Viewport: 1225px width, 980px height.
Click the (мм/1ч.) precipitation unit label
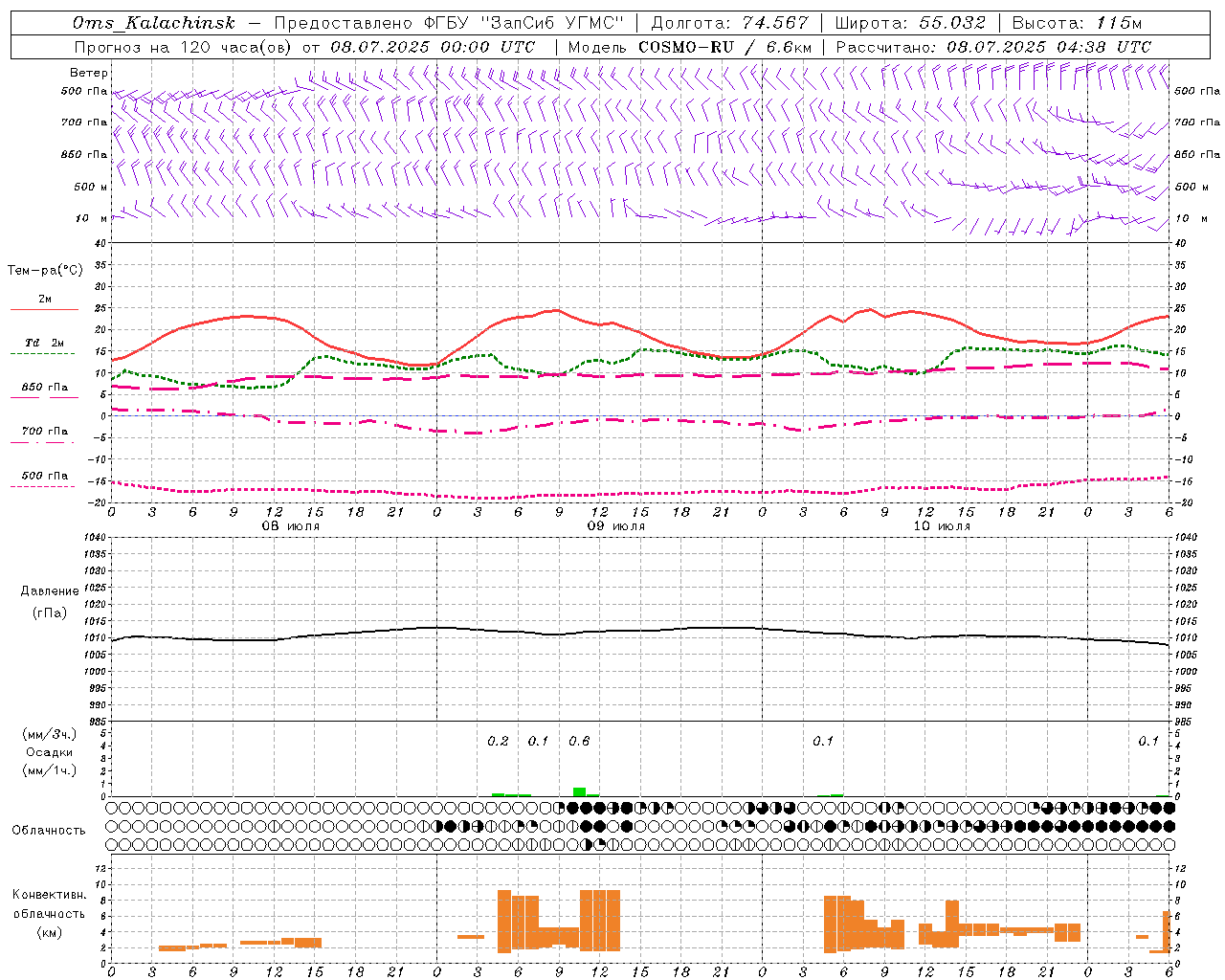(x=50, y=770)
